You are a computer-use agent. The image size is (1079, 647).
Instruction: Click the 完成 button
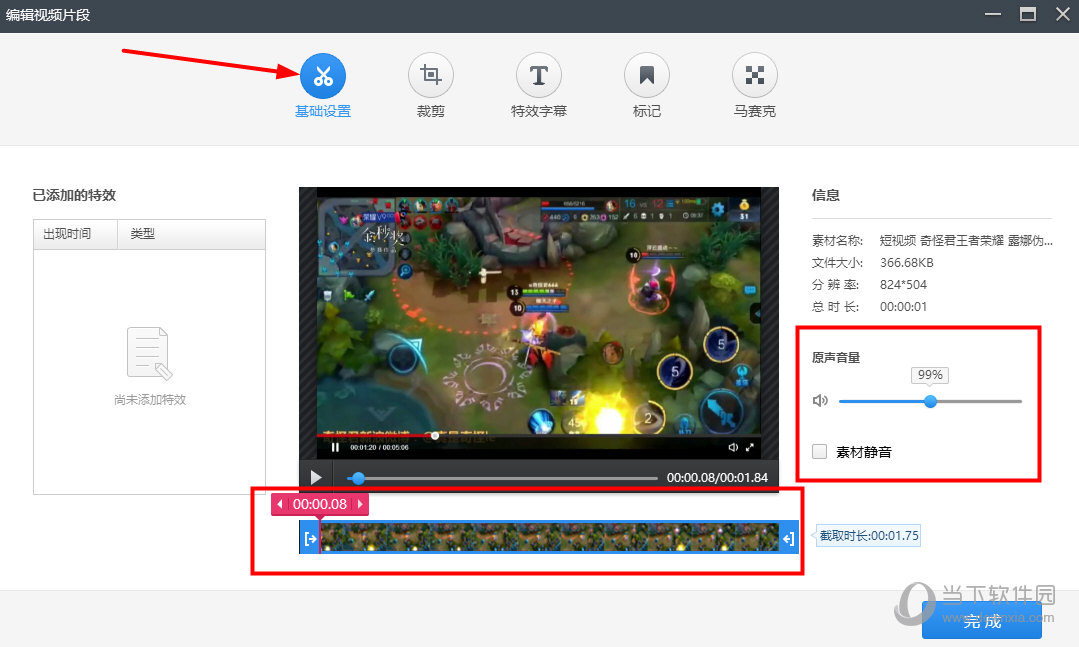pos(981,621)
